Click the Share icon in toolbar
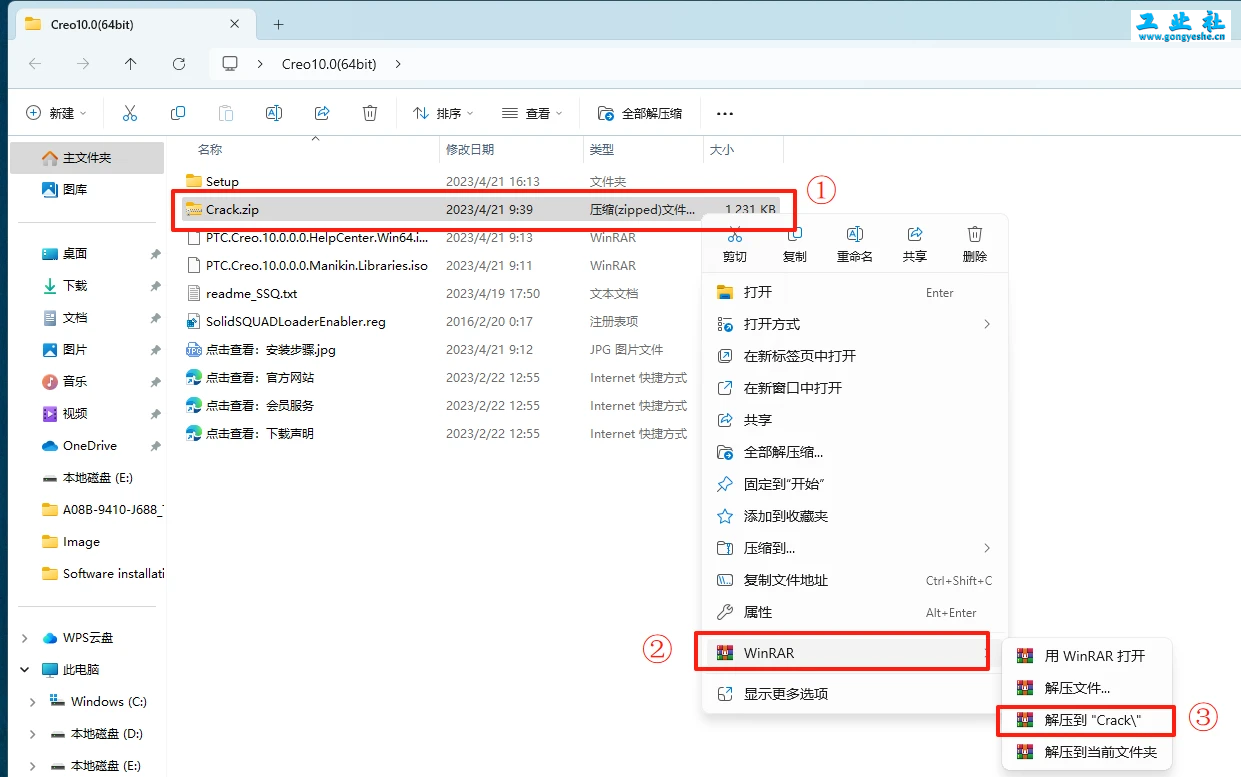The height and width of the screenshot is (777, 1241). coord(322,113)
